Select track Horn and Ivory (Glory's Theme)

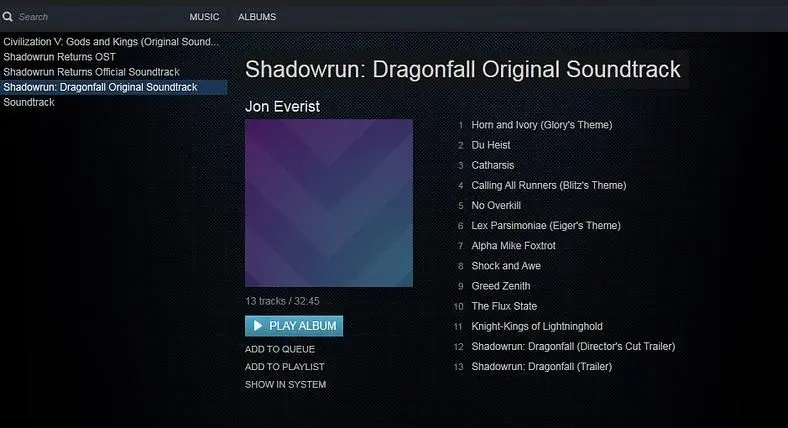click(542, 125)
